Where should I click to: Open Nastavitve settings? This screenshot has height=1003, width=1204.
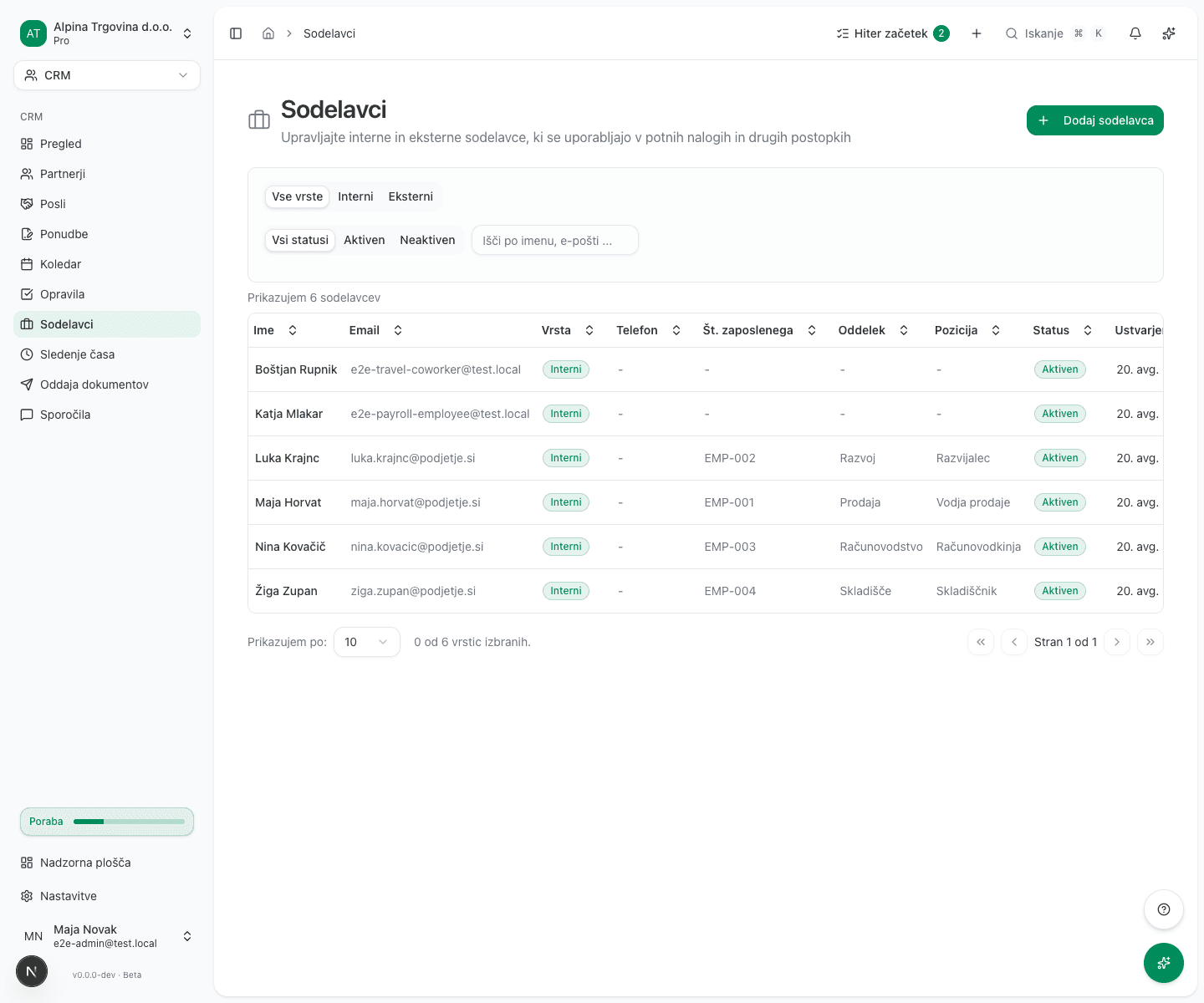click(x=107, y=896)
